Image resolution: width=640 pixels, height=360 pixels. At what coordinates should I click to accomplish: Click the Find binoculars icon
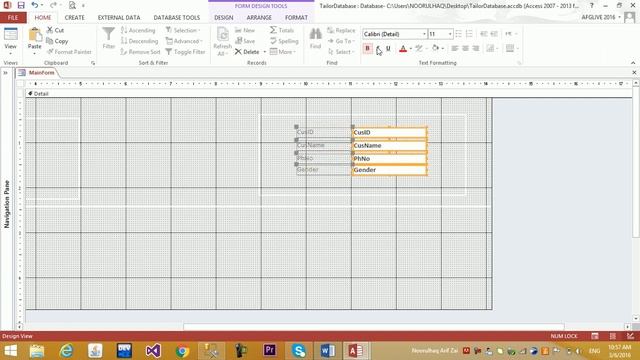(x=316, y=34)
